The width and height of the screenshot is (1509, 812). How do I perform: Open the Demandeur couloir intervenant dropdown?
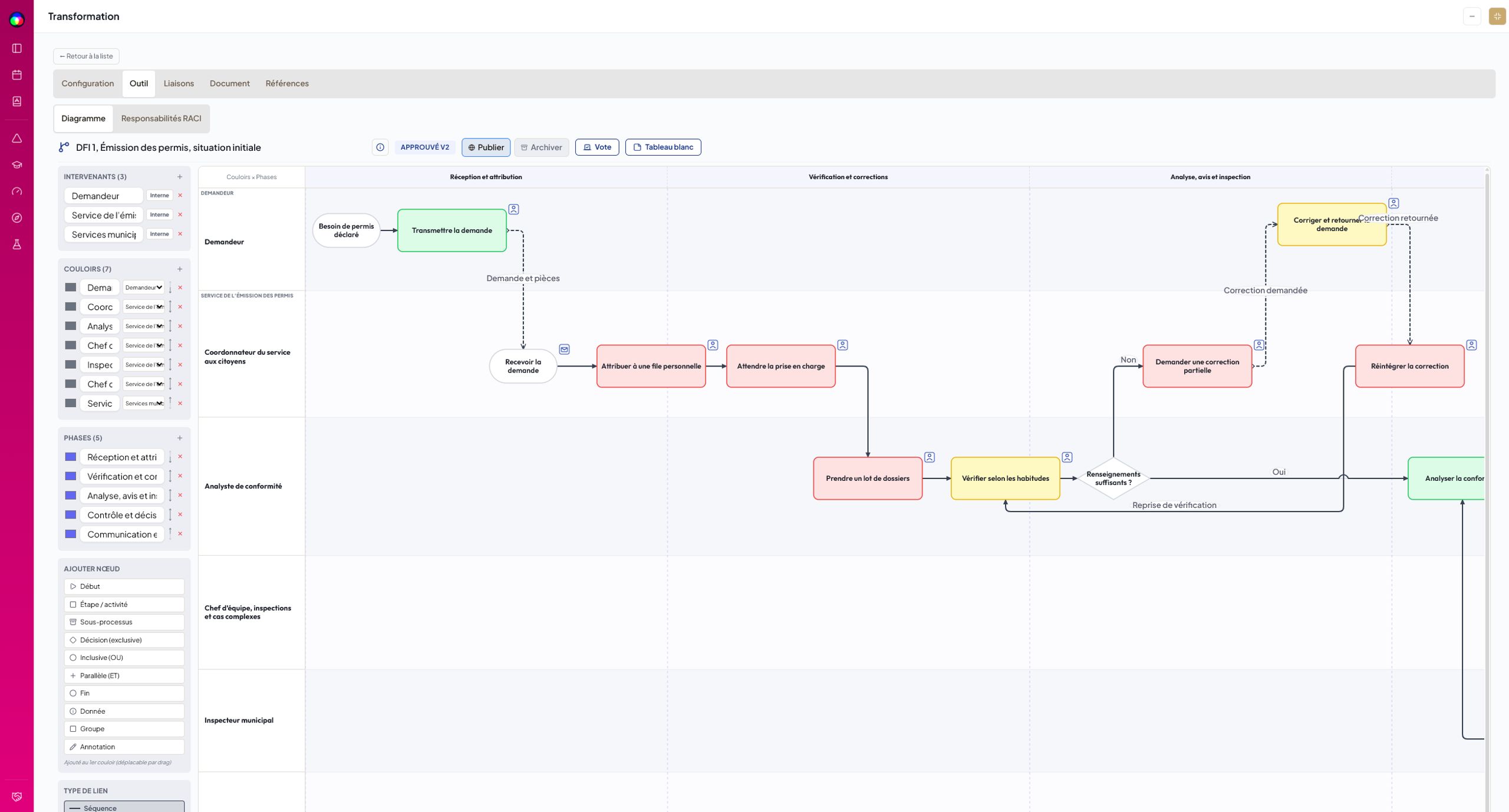coord(144,288)
